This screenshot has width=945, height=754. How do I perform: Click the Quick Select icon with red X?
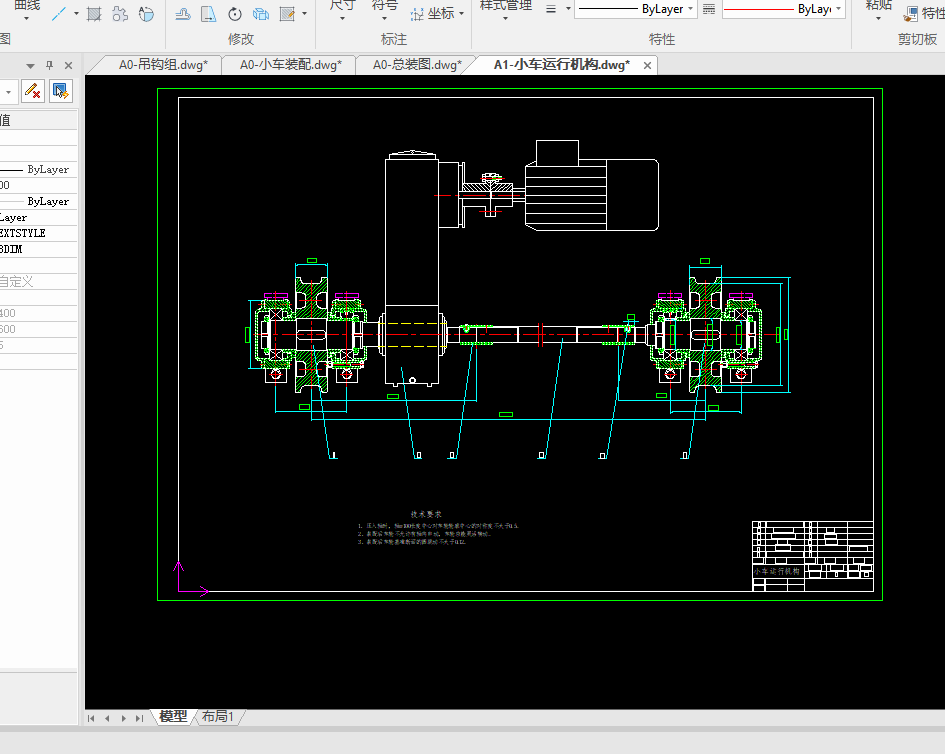pyautogui.click(x=32, y=91)
